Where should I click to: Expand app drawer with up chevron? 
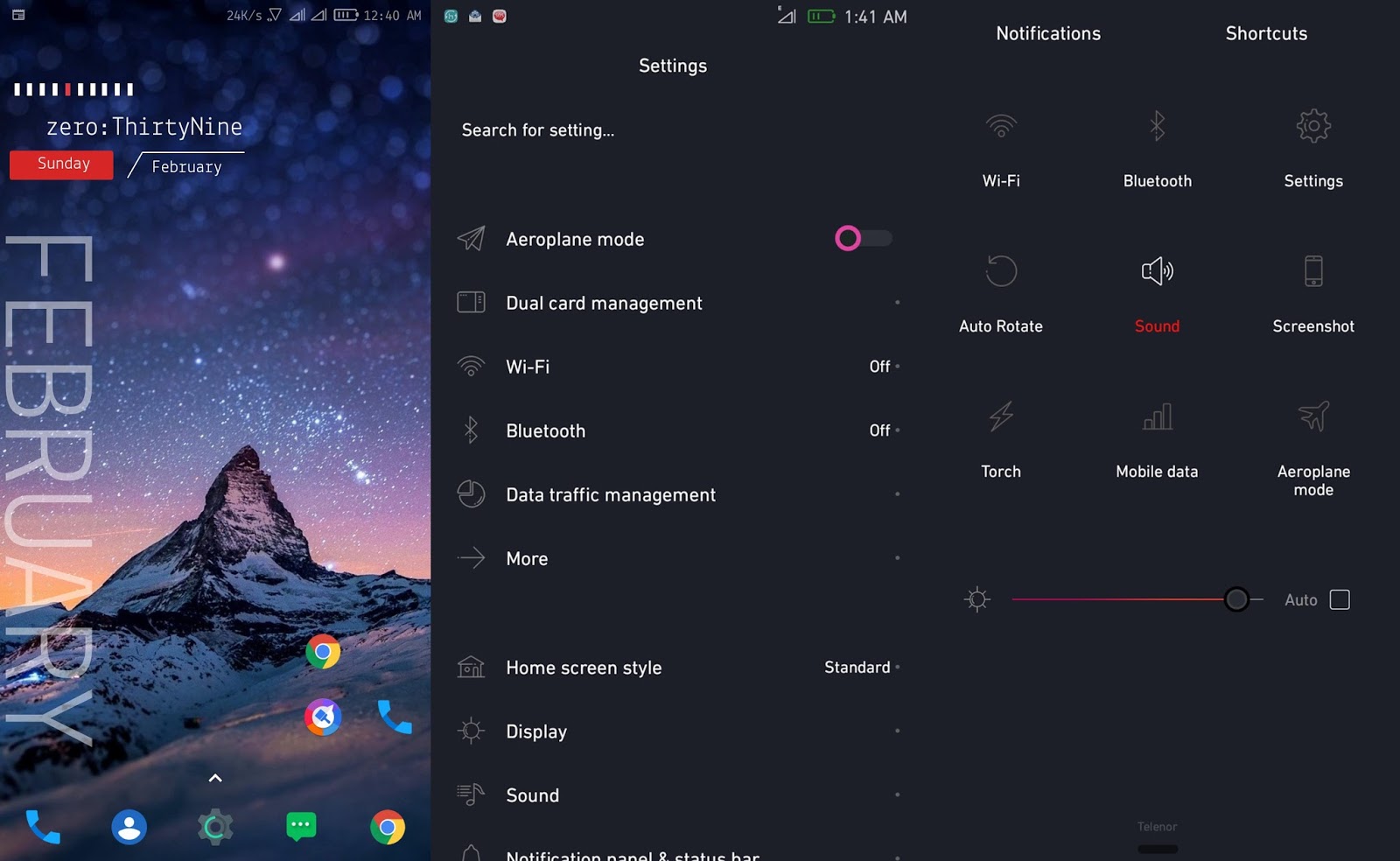(215, 778)
